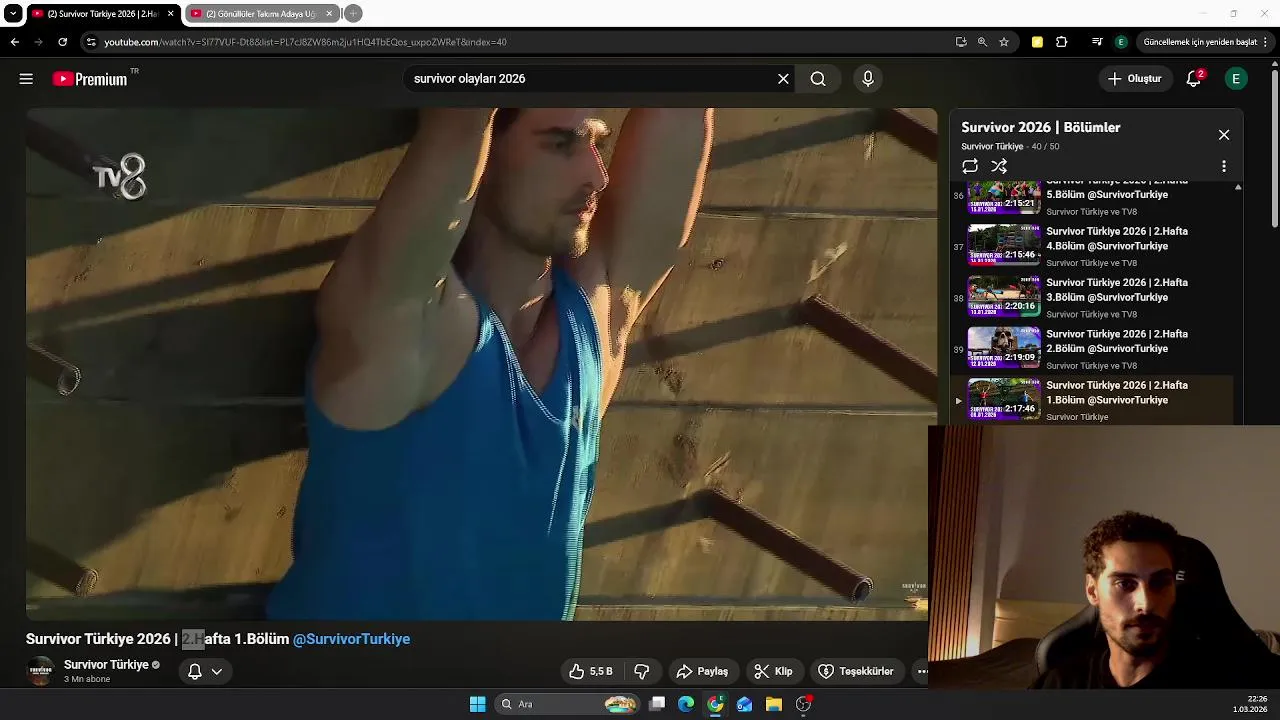The width and height of the screenshot is (1280, 720).
Task: Play 2.Hafta 3.Bölüm from playlist
Action: (x=1092, y=297)
